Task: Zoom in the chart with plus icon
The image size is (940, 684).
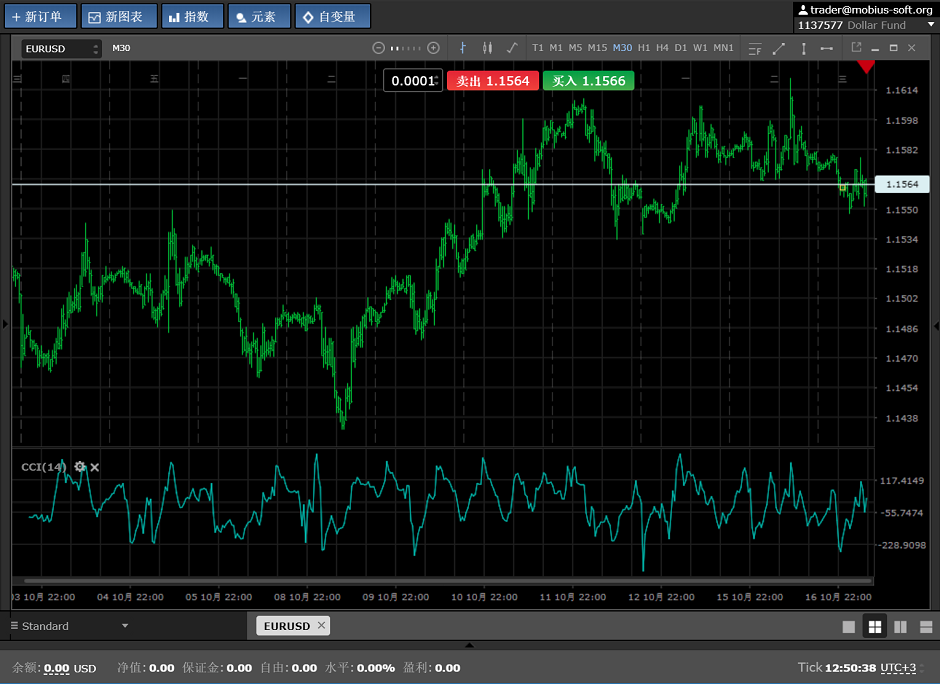Action: coord(433,48)
